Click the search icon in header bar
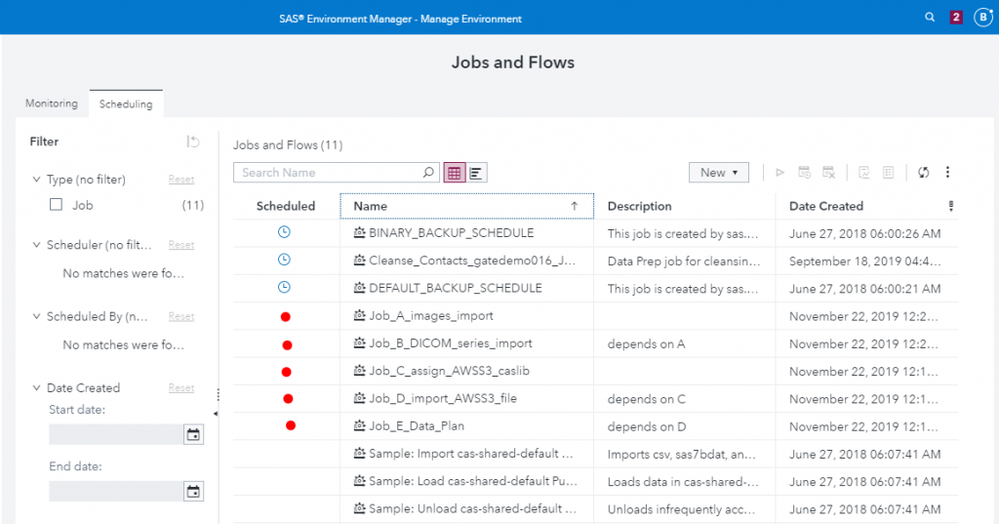Image resolution: width=999 pixels, height=524 pixels. point(930,18)
